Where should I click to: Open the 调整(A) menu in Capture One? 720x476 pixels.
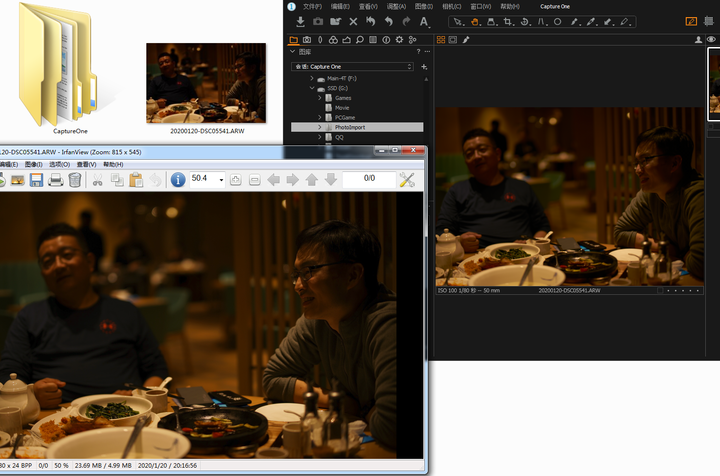[396, 6]
